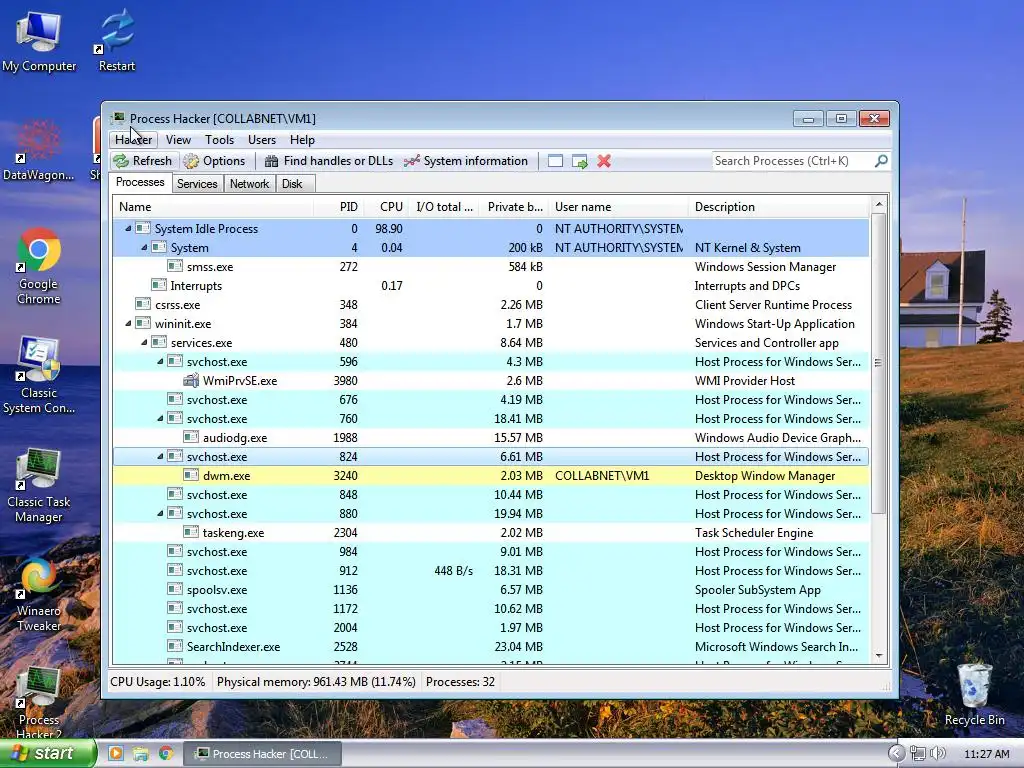Switch to the Network tab
1024x768 pixels.
coord(249,184)
